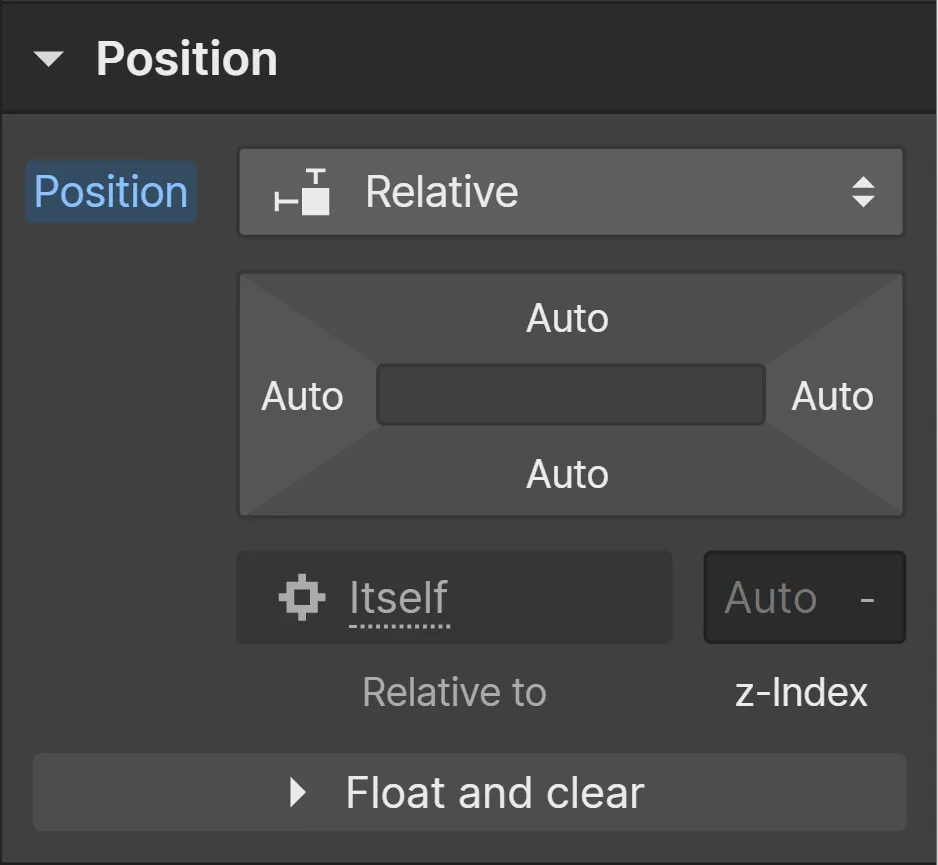Click the up-down arrows on position dropdown

[x=863, y=192]
